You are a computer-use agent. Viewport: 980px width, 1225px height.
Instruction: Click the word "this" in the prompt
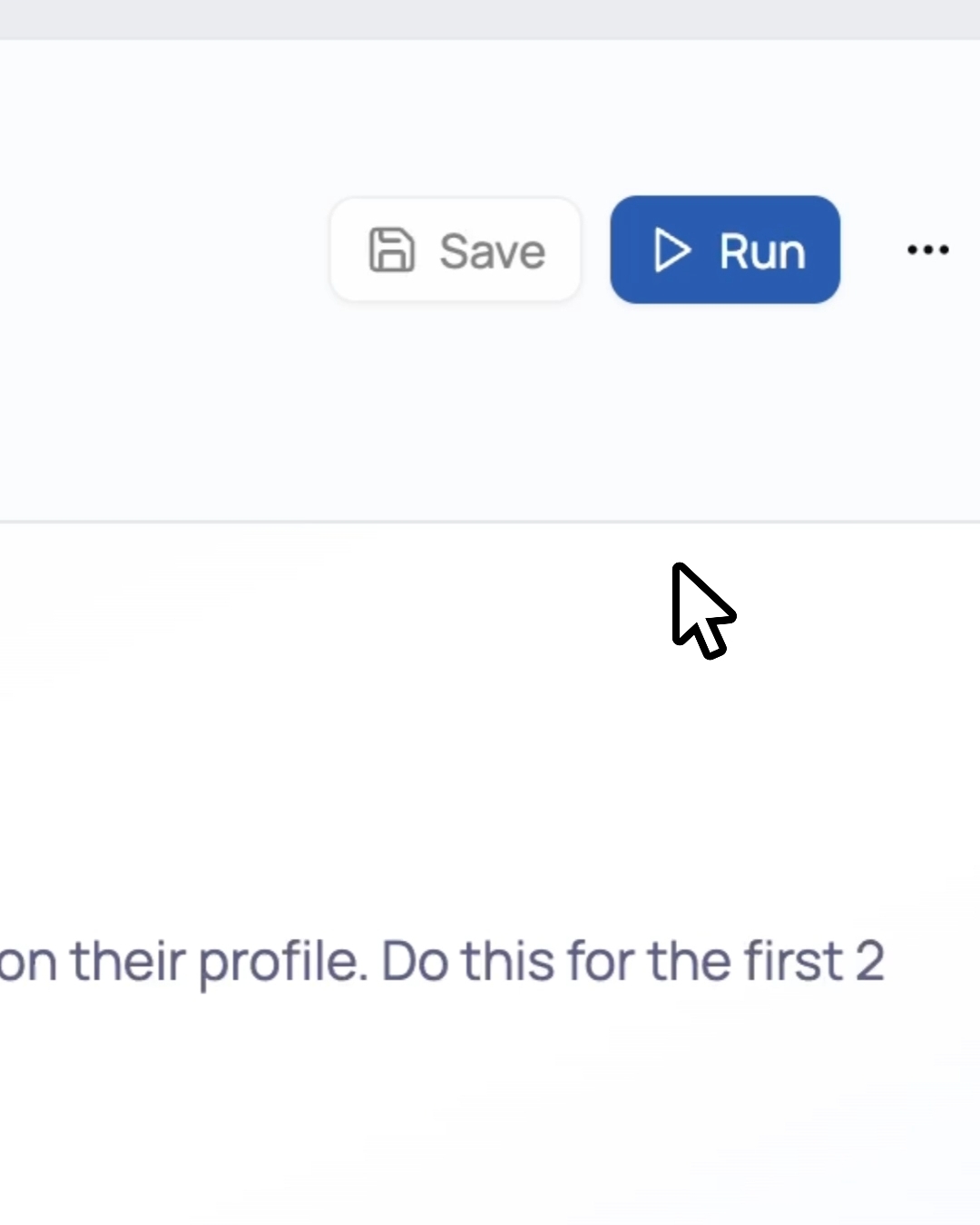[x=507, y=962]
